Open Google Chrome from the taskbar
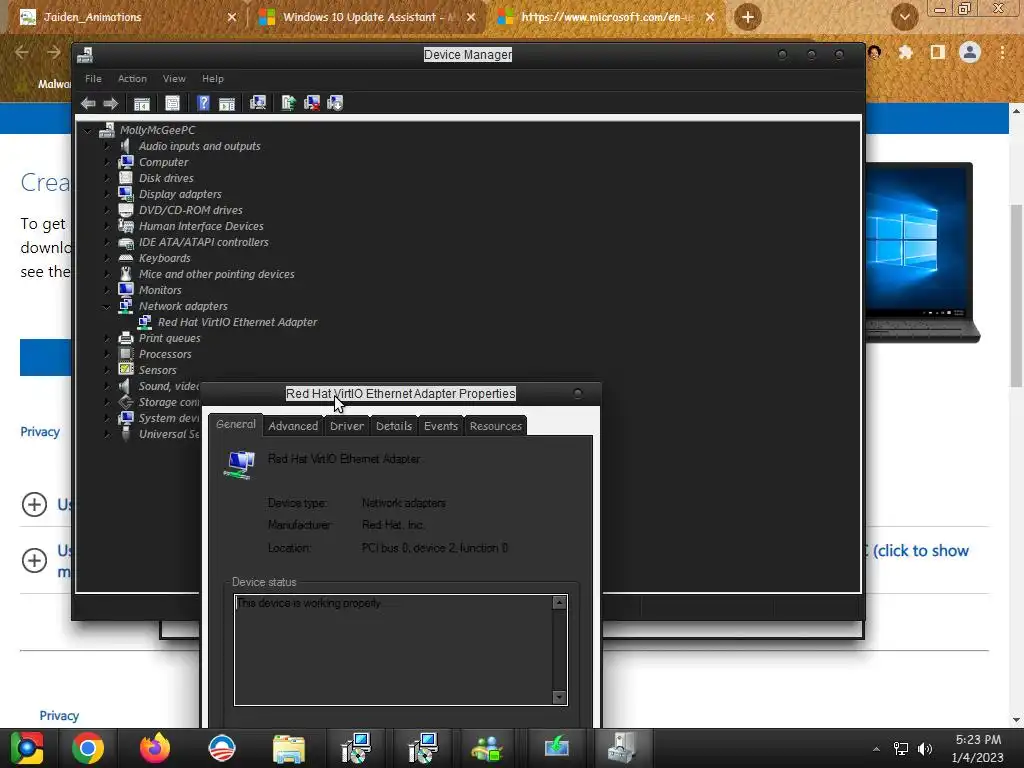Viewport: 1024px width, 768px height. [88, 748]
